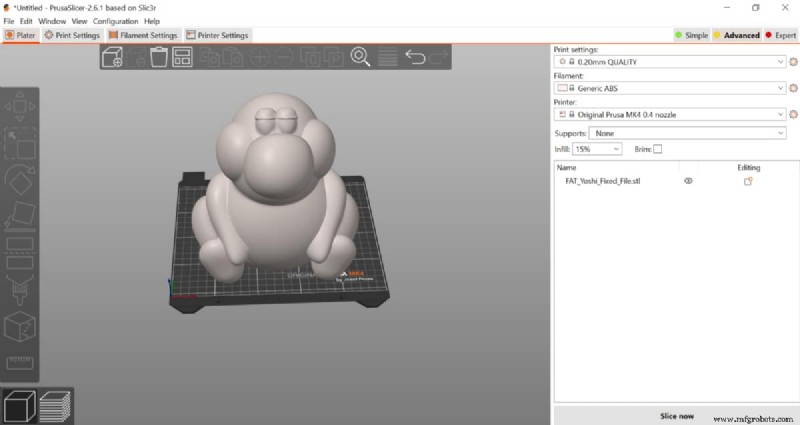Open the Supports None dropdown
The image size is (800, 425).
[687, 133]
